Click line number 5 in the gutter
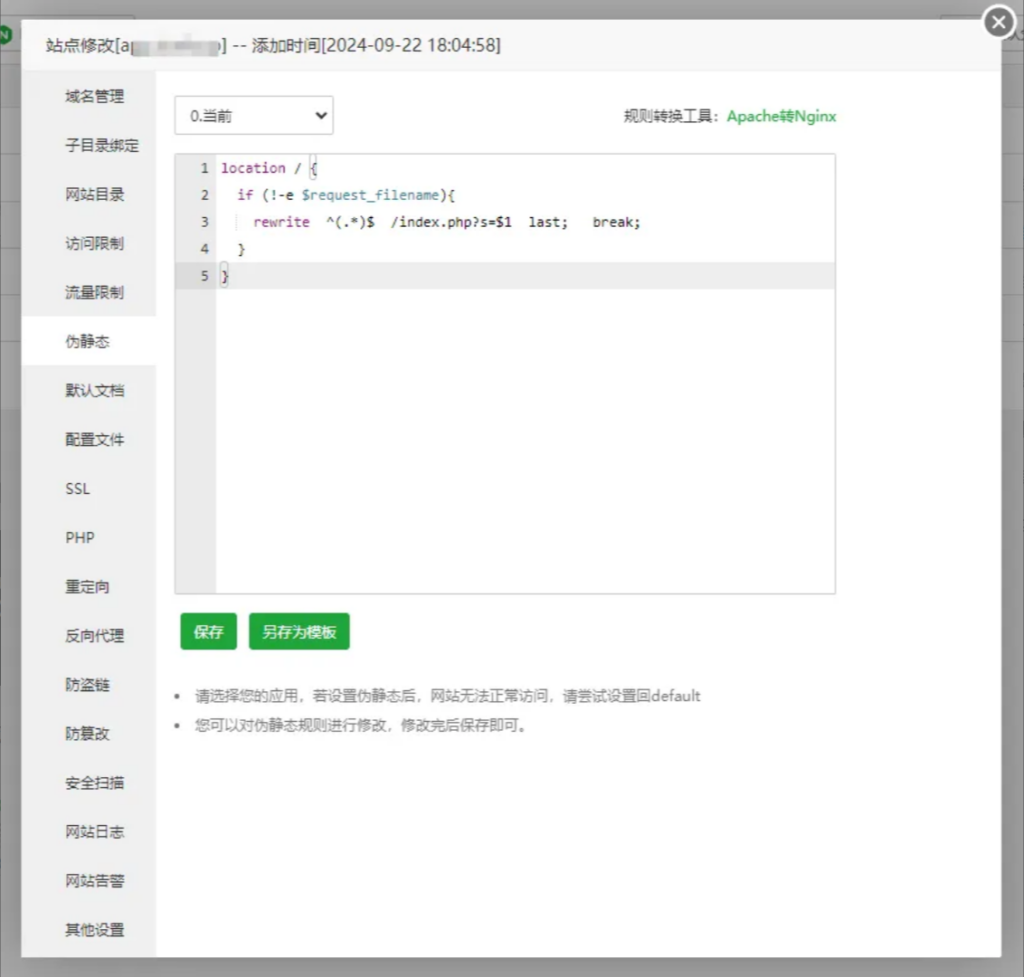 [204, 276]
